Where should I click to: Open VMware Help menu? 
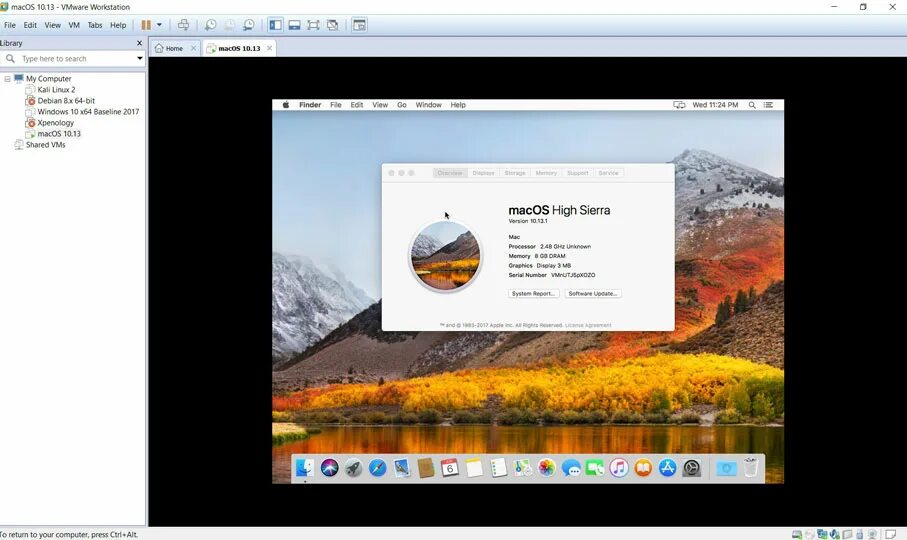pos(118,25)
